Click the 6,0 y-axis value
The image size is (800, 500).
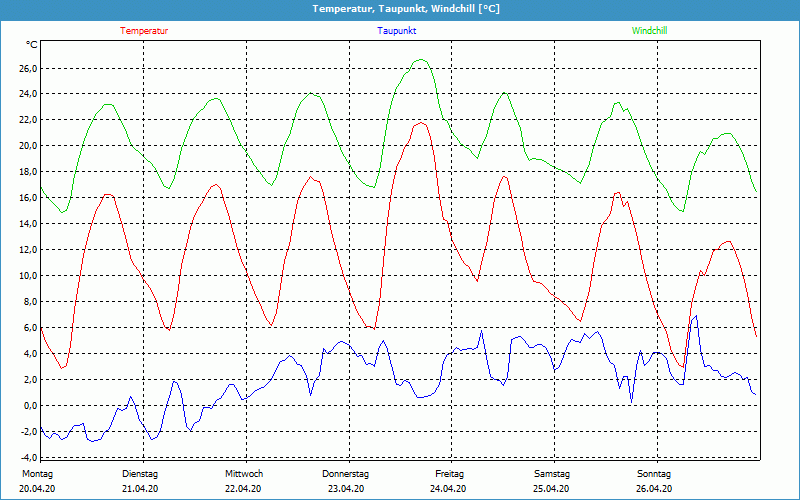point(31,328)
